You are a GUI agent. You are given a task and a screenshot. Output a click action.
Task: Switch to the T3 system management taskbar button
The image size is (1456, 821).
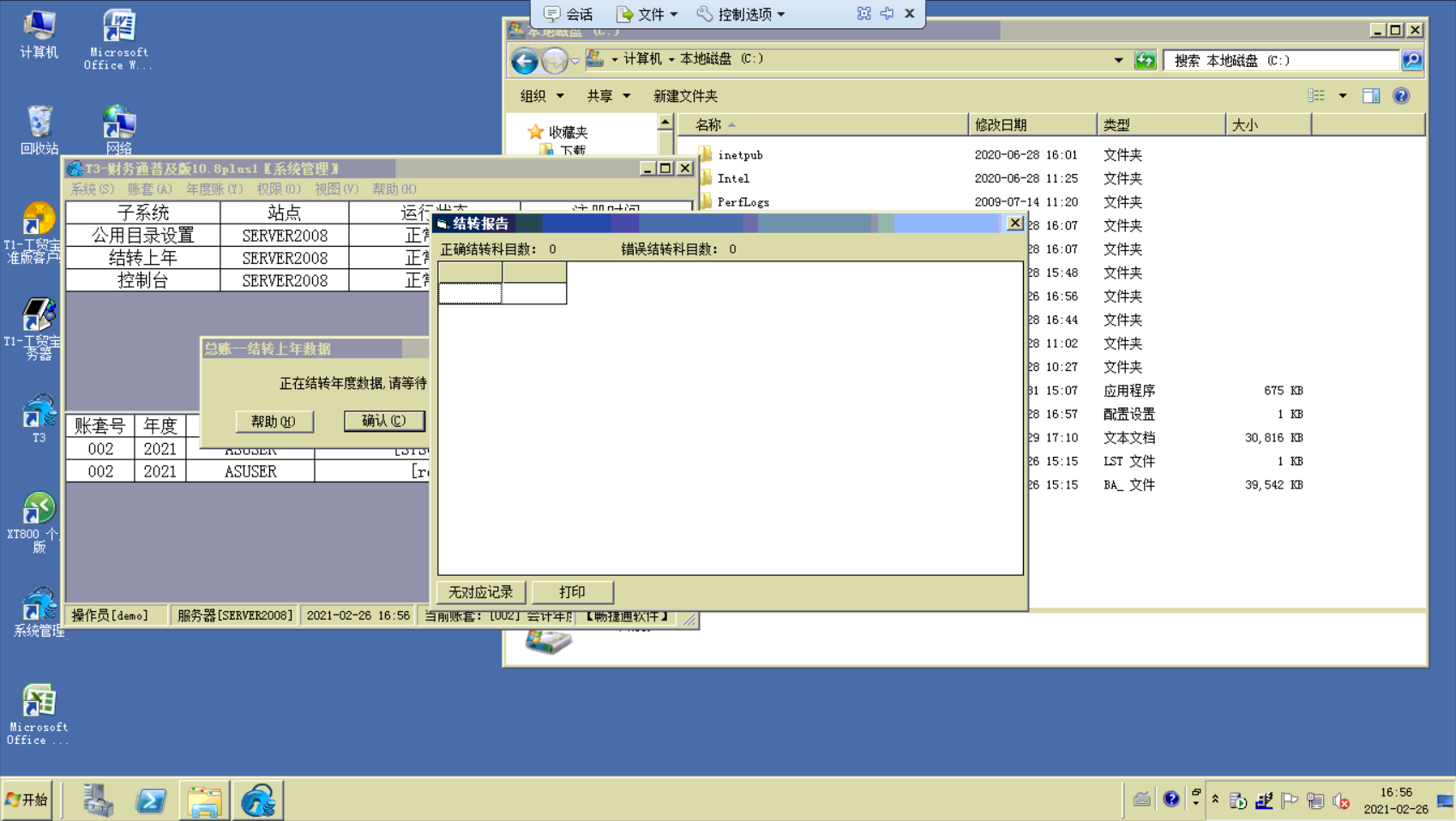(257, 800)
